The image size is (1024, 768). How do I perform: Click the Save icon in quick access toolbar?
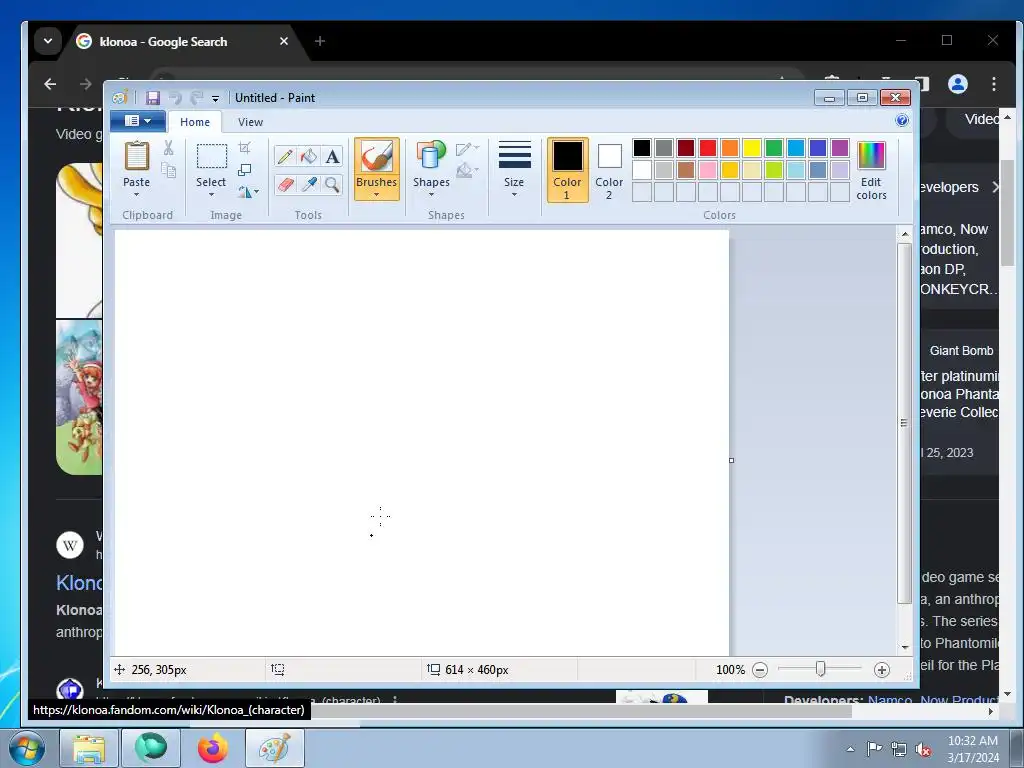click(153, 98)
